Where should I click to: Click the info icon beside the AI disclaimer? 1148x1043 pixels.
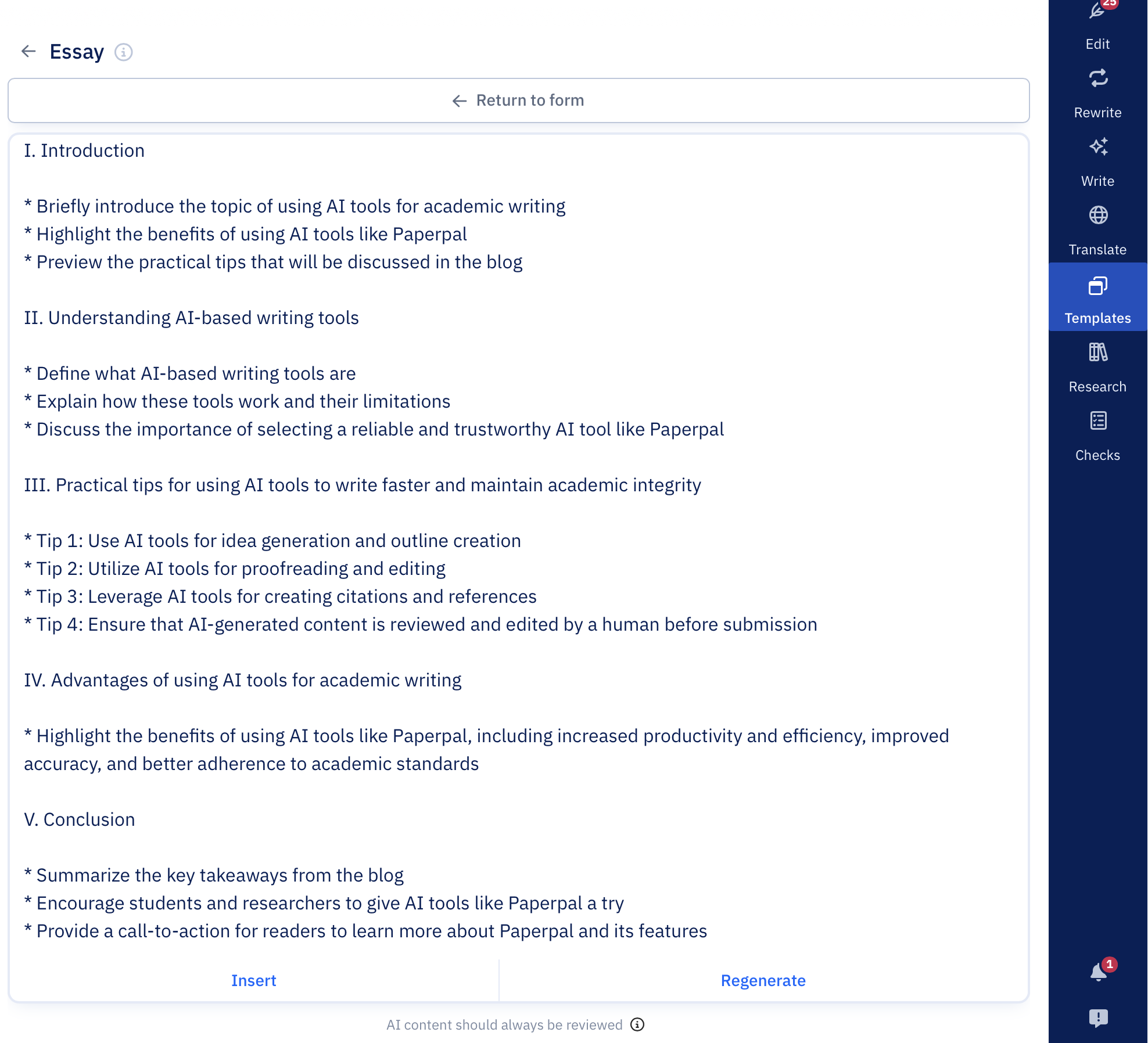pos(638,1024)
